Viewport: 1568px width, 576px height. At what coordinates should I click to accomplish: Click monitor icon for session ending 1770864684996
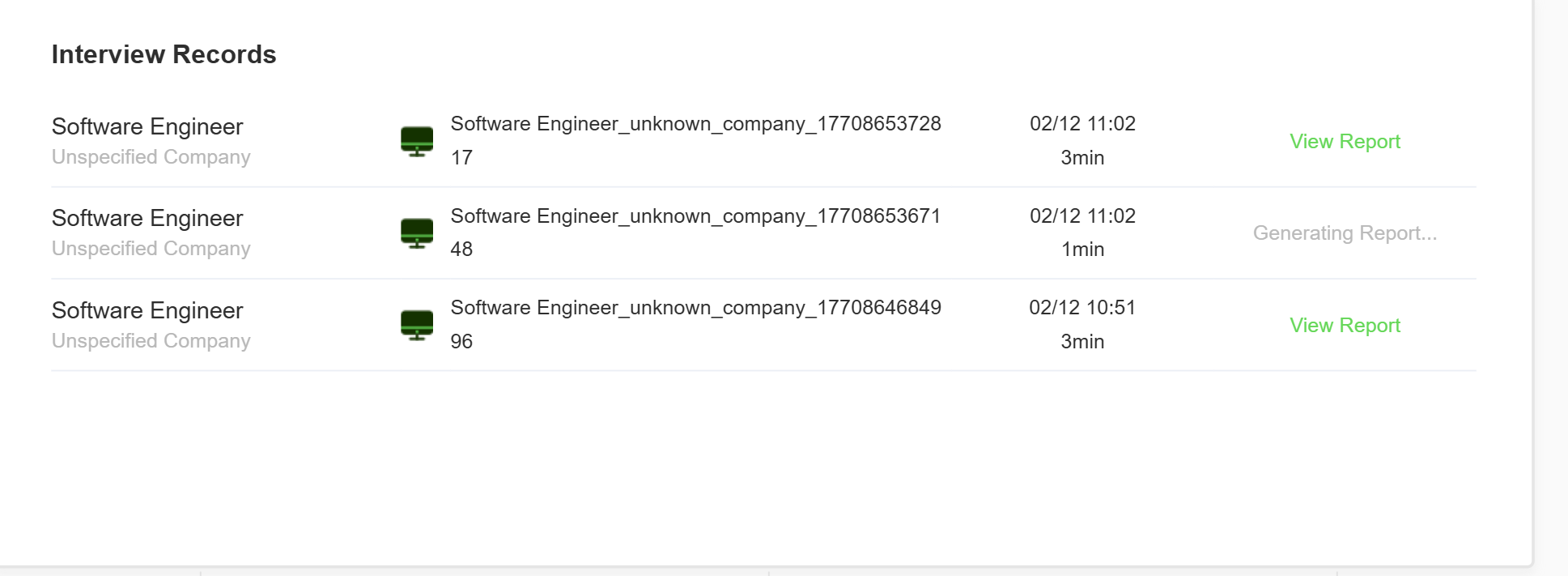pos(417,325)
